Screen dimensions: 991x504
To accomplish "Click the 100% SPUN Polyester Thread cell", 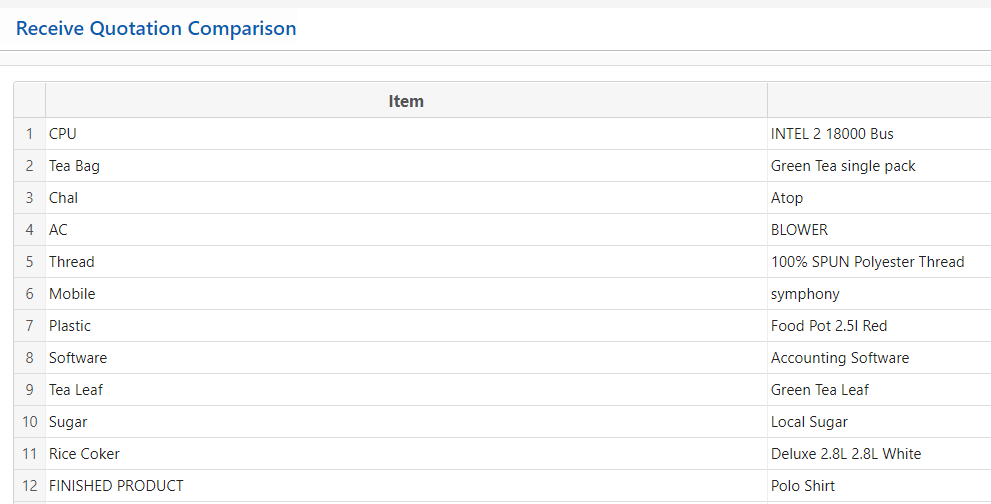I will 879,262.
